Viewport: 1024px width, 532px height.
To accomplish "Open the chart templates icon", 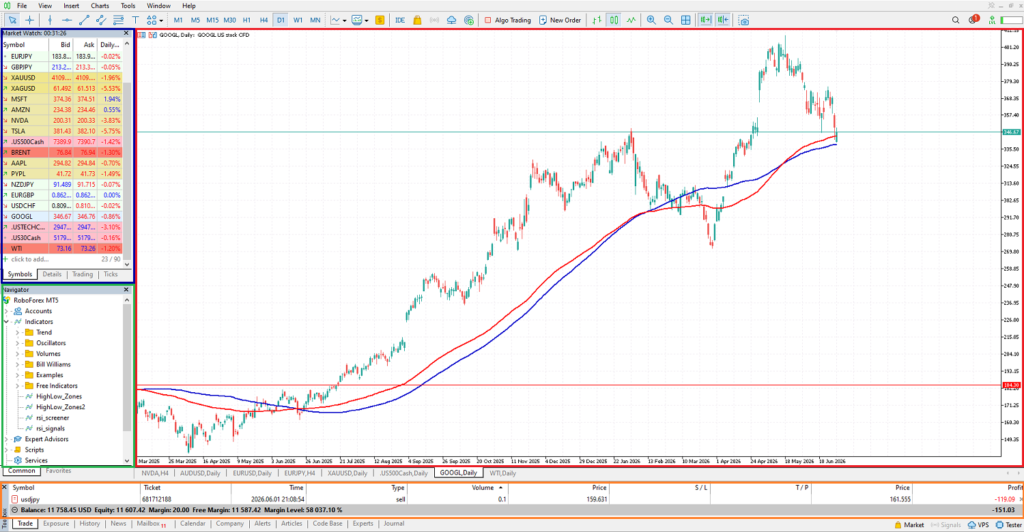I will (x=357, y=20).
